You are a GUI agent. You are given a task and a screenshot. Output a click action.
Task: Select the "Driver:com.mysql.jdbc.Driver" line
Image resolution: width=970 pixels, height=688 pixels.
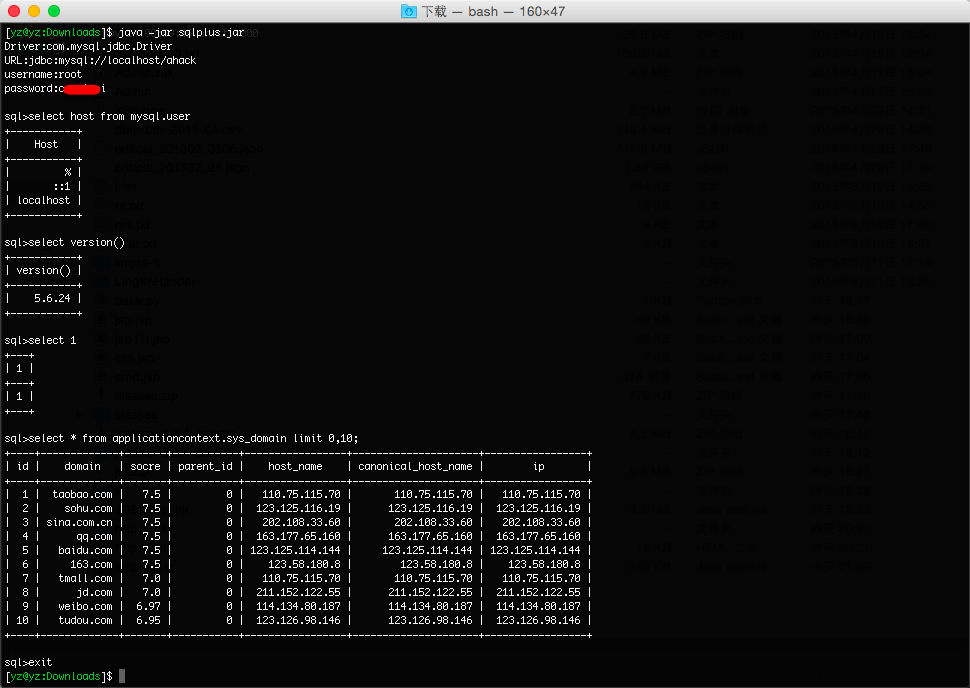(x=88, y=46)
